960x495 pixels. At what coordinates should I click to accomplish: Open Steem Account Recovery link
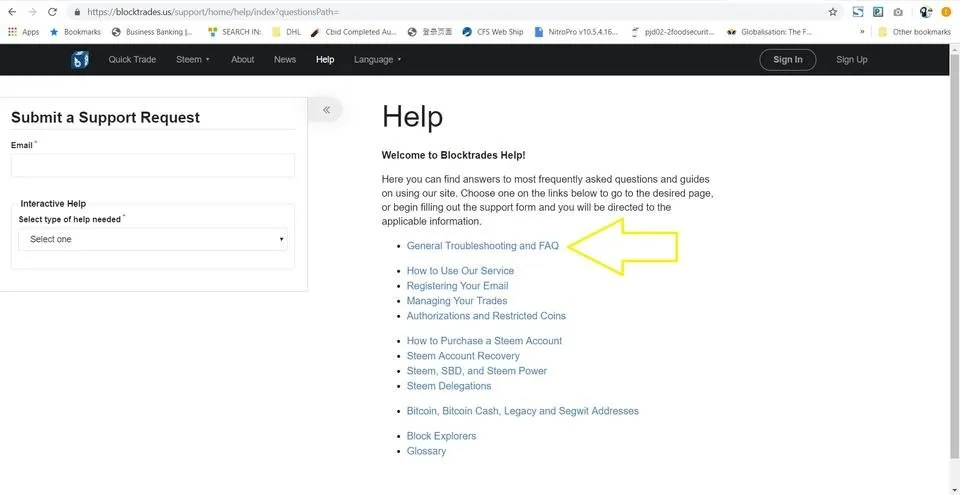(463, 356)
